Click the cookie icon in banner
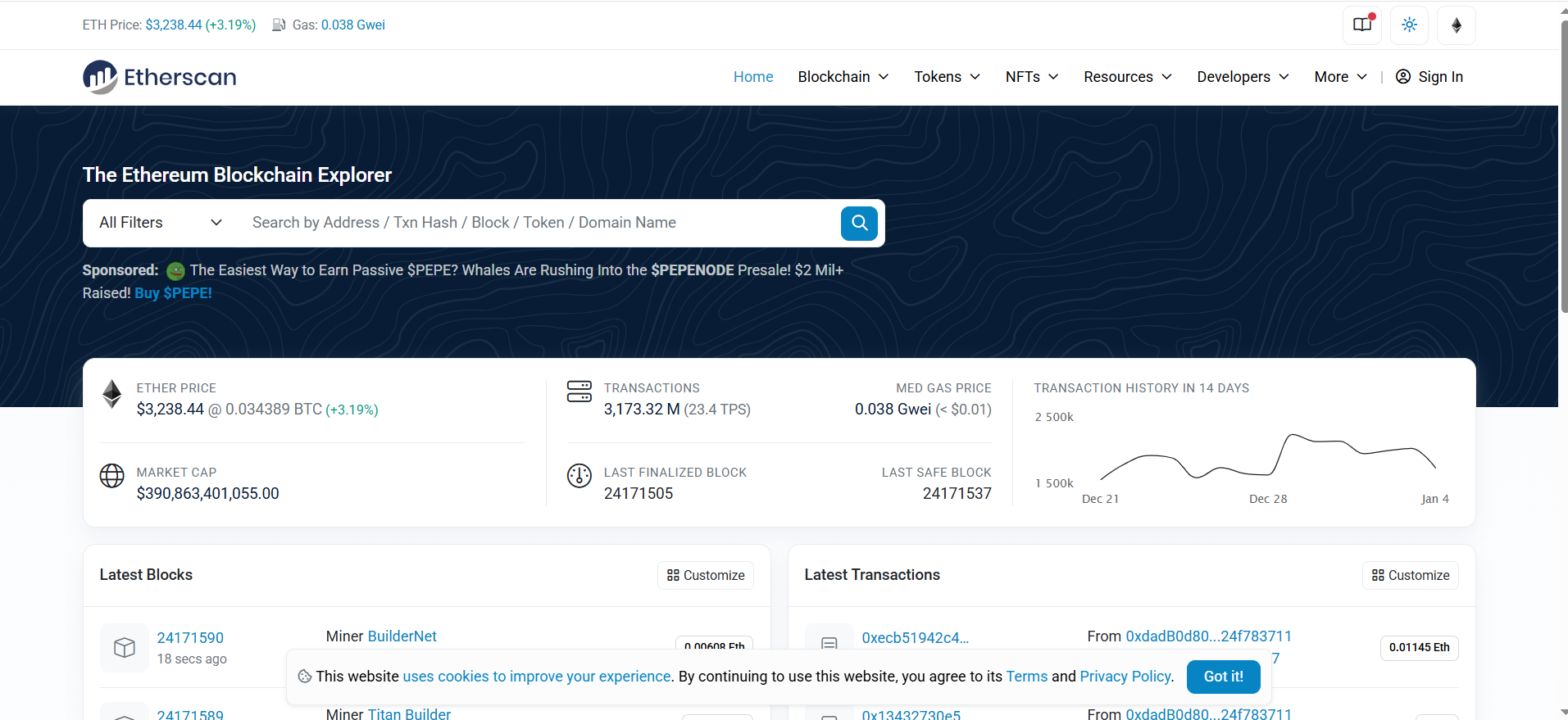 click(305, 677)
